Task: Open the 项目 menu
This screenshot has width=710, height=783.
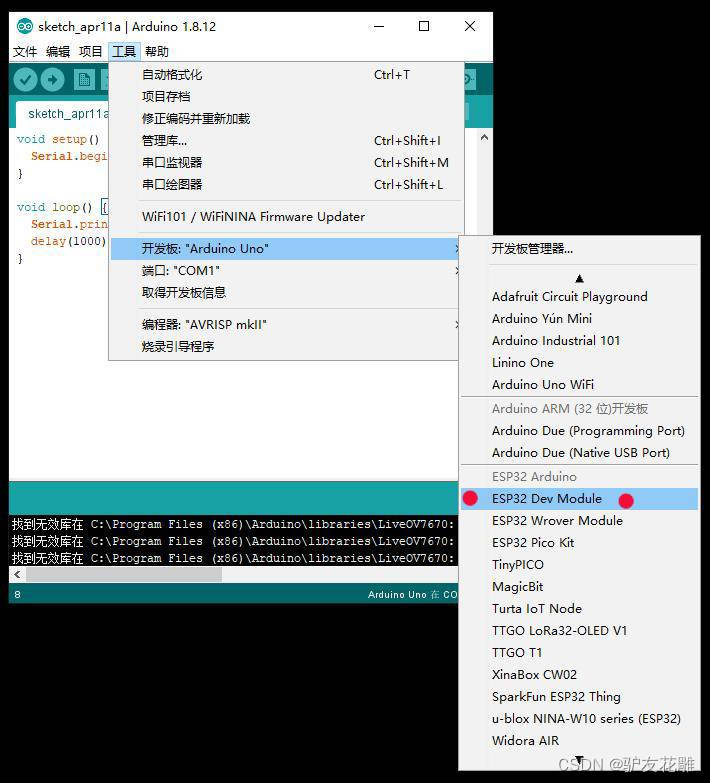Action: pos(90,51)
